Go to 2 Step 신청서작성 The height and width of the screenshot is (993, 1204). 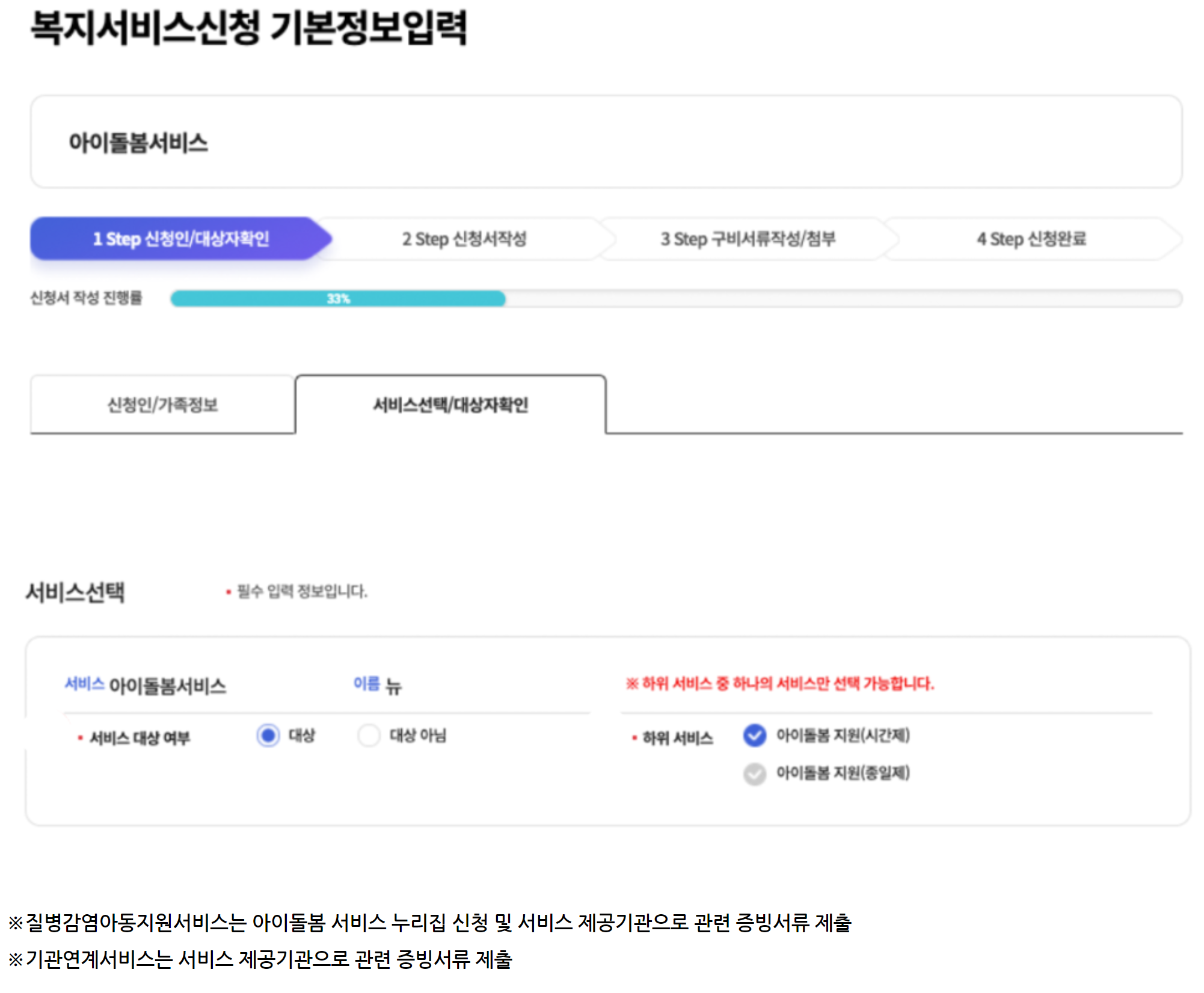(464, 239)
